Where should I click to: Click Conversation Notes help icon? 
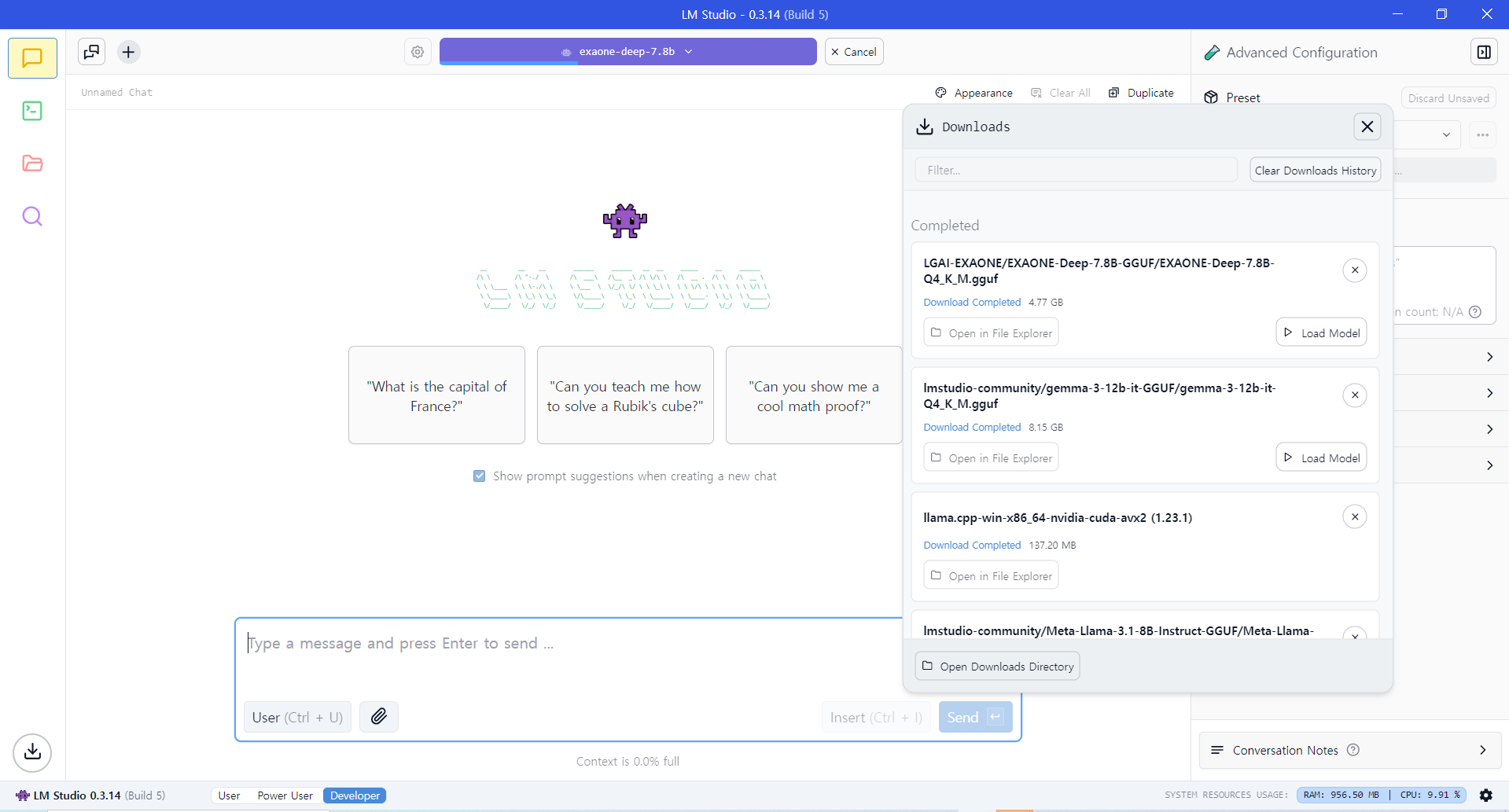1353,750
